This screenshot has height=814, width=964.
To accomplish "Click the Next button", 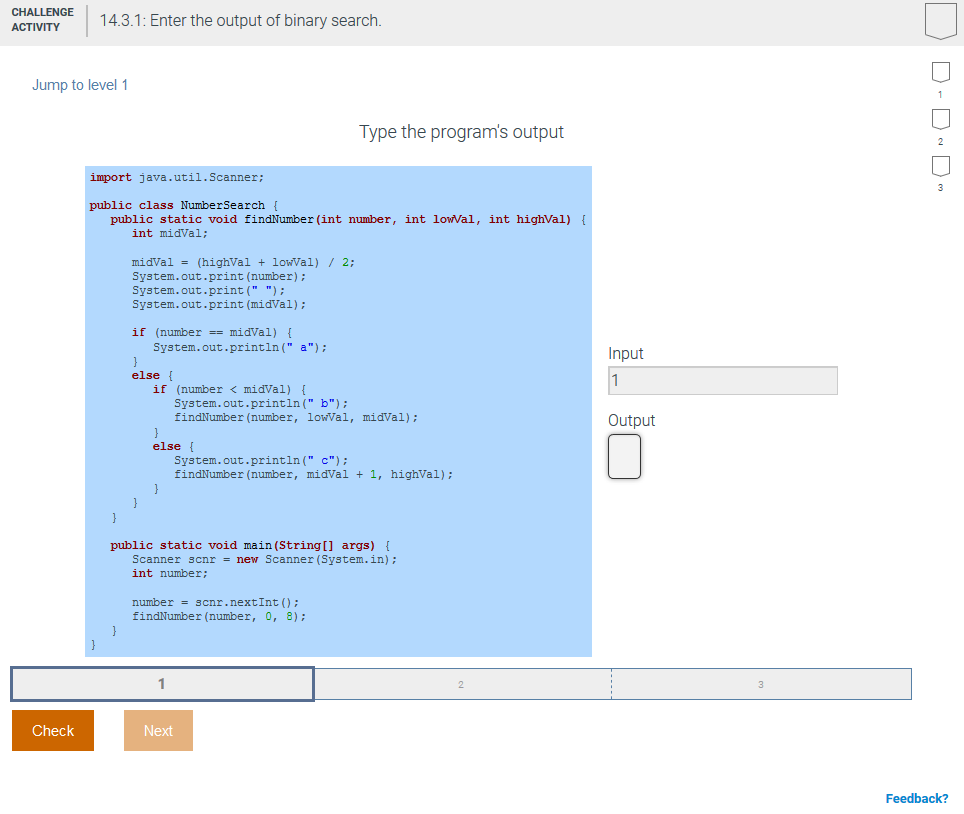I will pos(157,730).
